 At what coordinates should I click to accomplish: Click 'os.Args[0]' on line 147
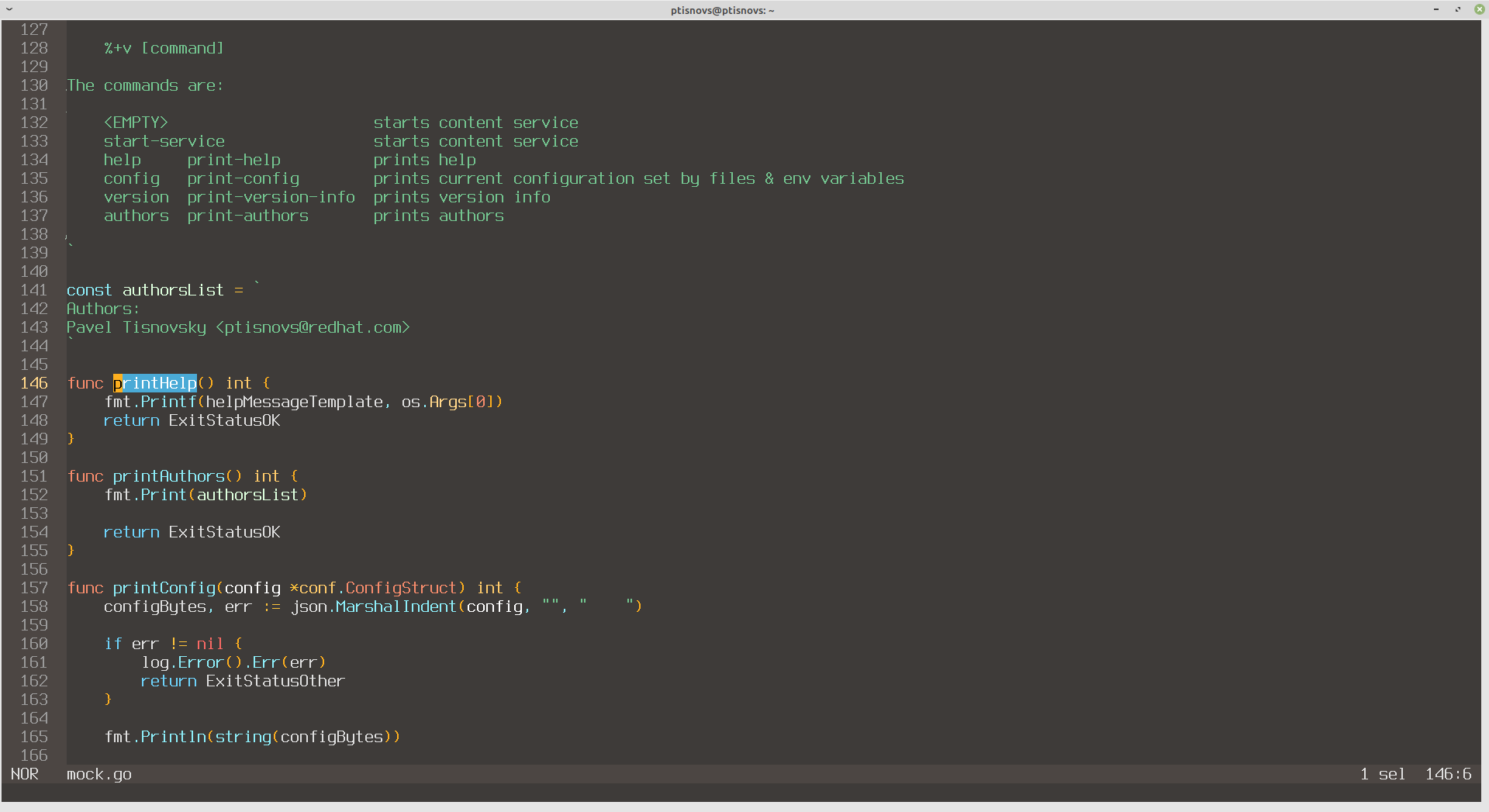(x=447, y=402)
